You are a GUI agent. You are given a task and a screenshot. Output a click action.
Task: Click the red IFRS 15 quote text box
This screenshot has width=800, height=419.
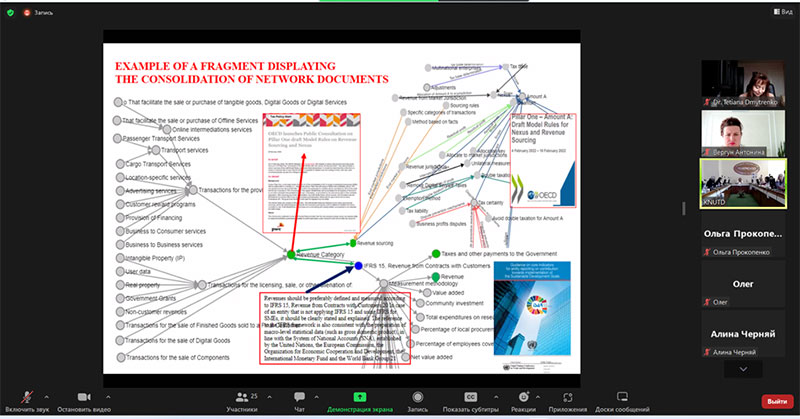pos(335,328)
